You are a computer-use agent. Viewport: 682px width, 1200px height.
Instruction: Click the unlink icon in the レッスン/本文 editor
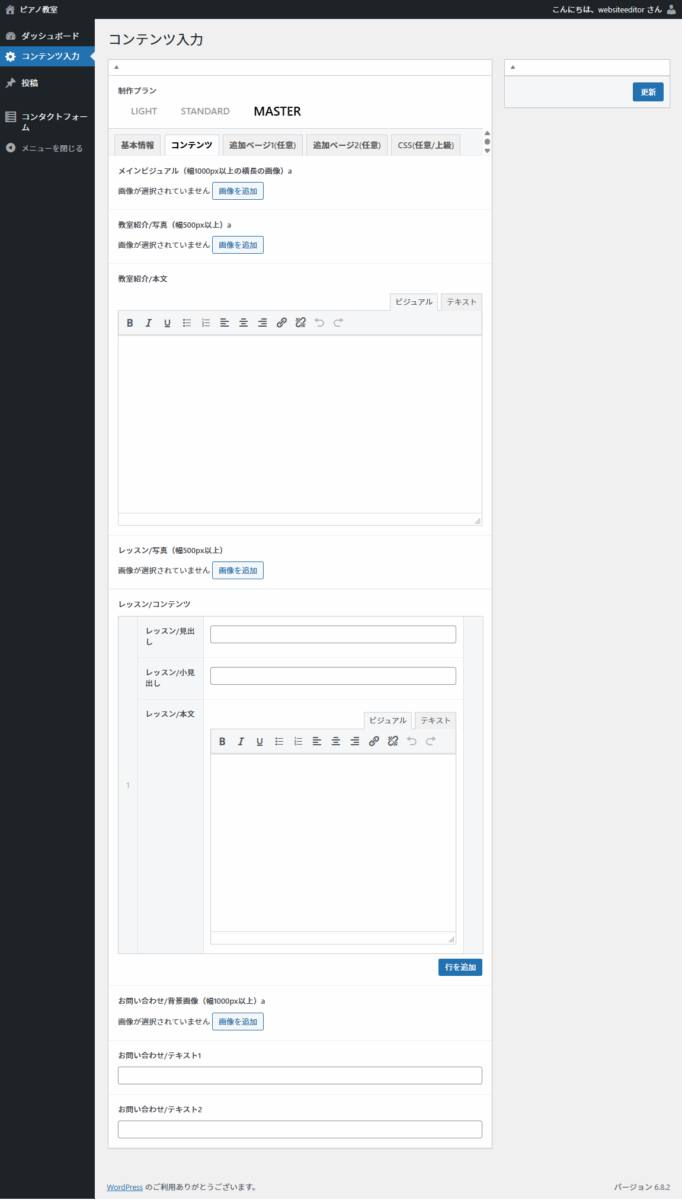392,741
